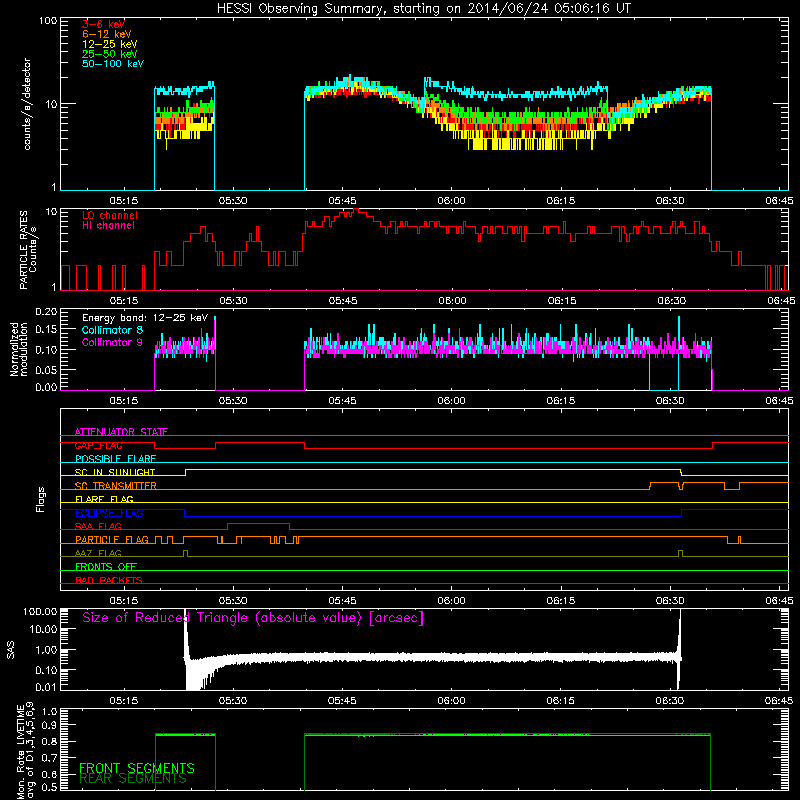Select the yellow 12-25 keV count-rate legend entry
Image resolution: width=800 pixels, height=800 pixels.
[109, 44]
